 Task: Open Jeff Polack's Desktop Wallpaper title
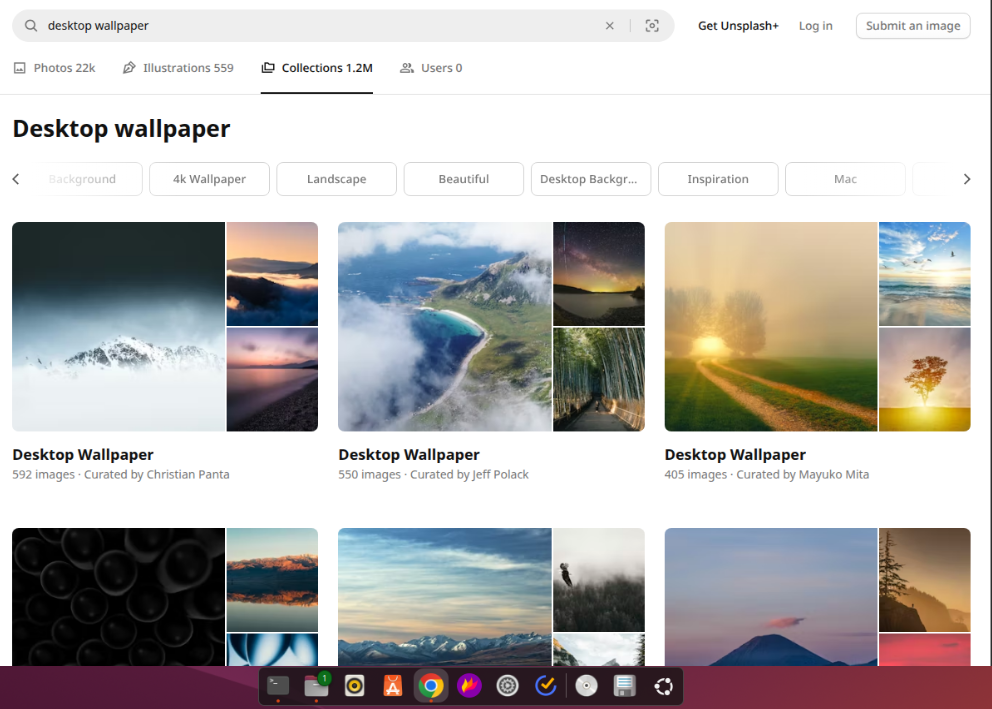pyautogui.click(x=409, y=455)
